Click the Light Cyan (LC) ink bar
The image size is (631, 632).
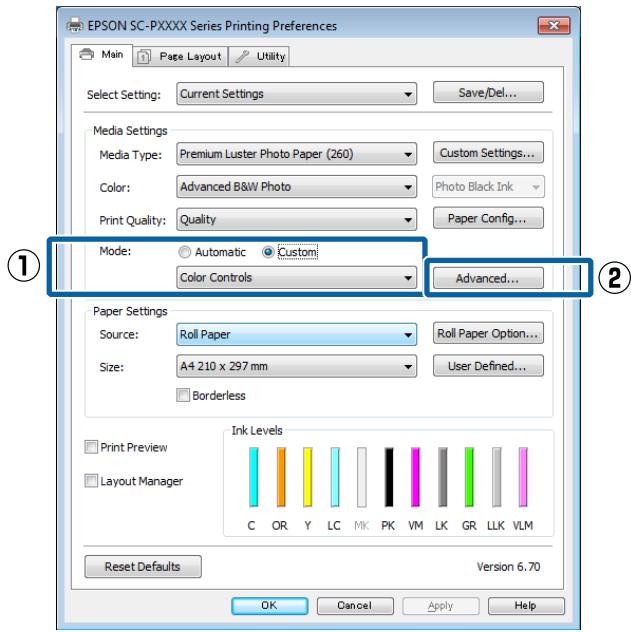pyautogui.click(x=335, y=477)
